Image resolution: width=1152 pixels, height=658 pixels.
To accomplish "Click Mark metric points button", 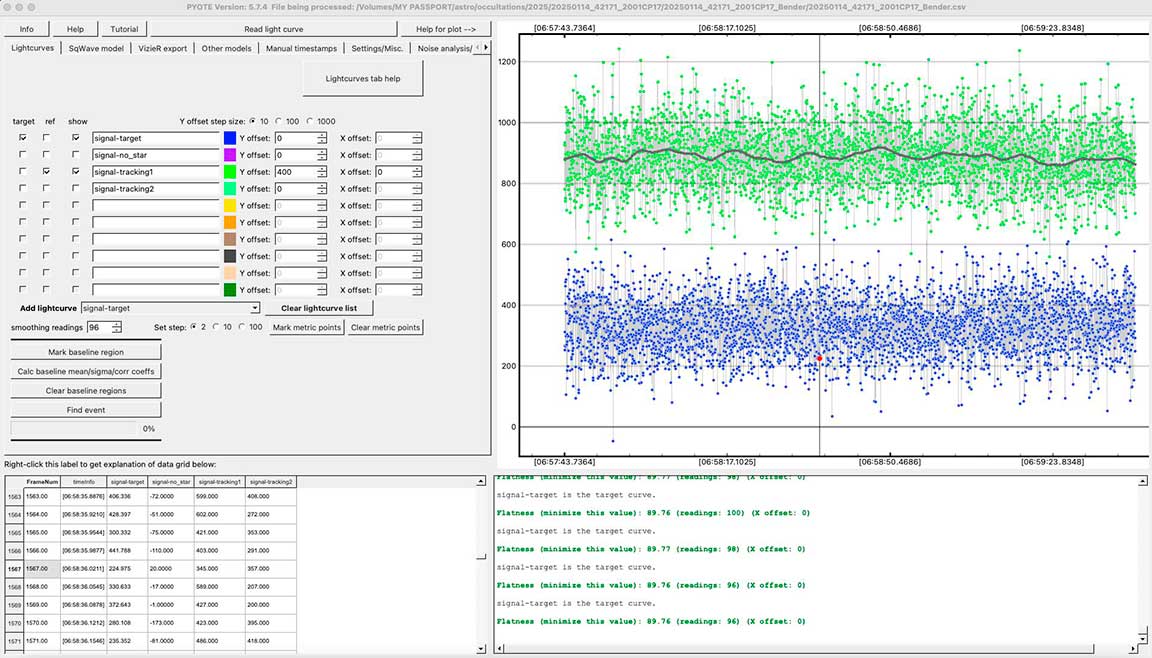I will [x=306, y=328].
